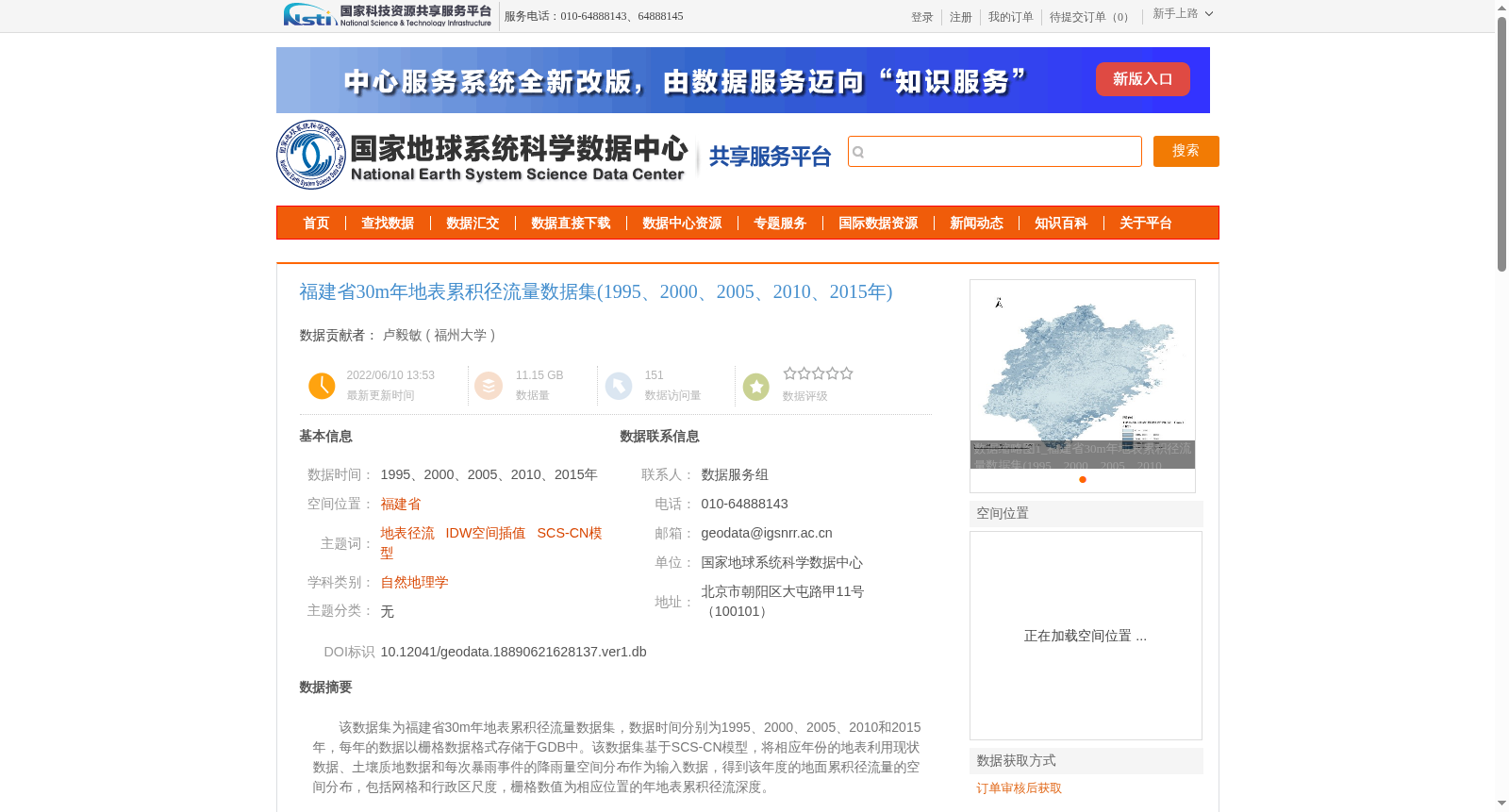
Task: Click the orange clock update-time icon
Action: coord(322,386)
